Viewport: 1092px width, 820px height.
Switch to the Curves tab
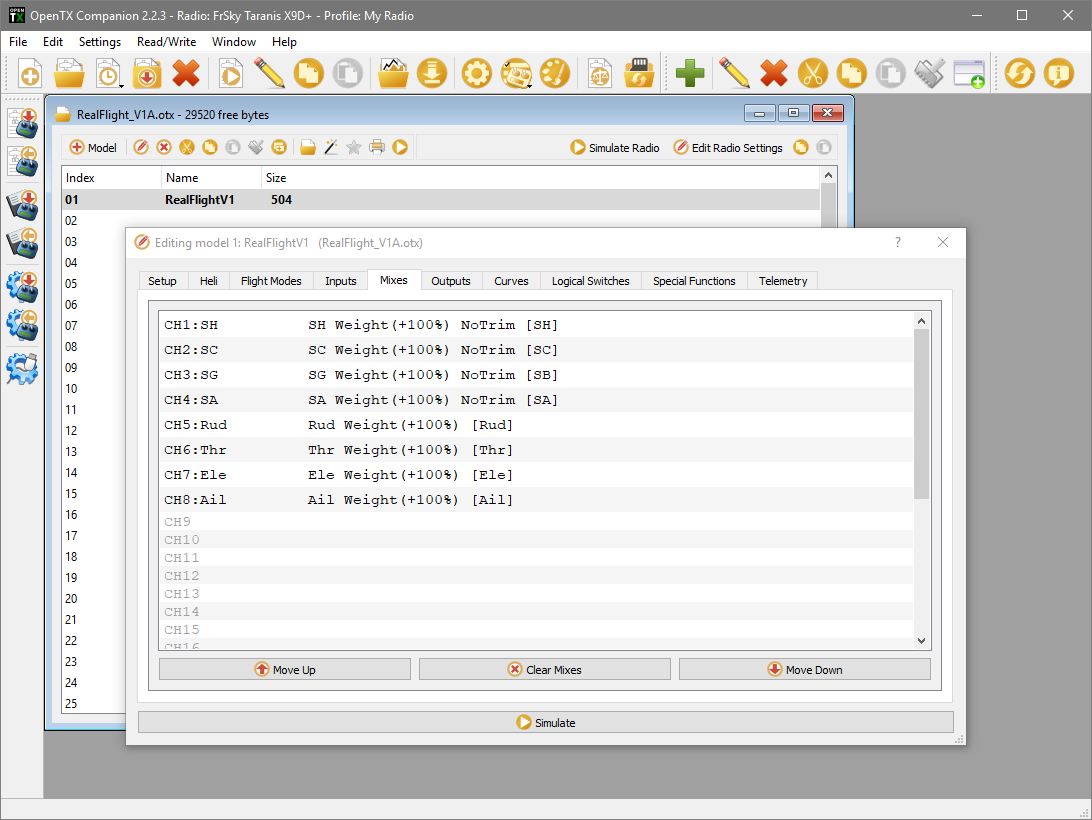coord(511,281)
